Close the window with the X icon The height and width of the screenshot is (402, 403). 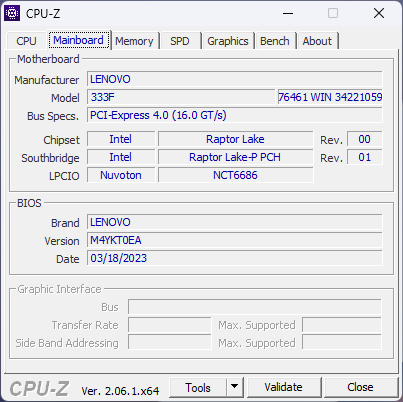coord(379,14)
